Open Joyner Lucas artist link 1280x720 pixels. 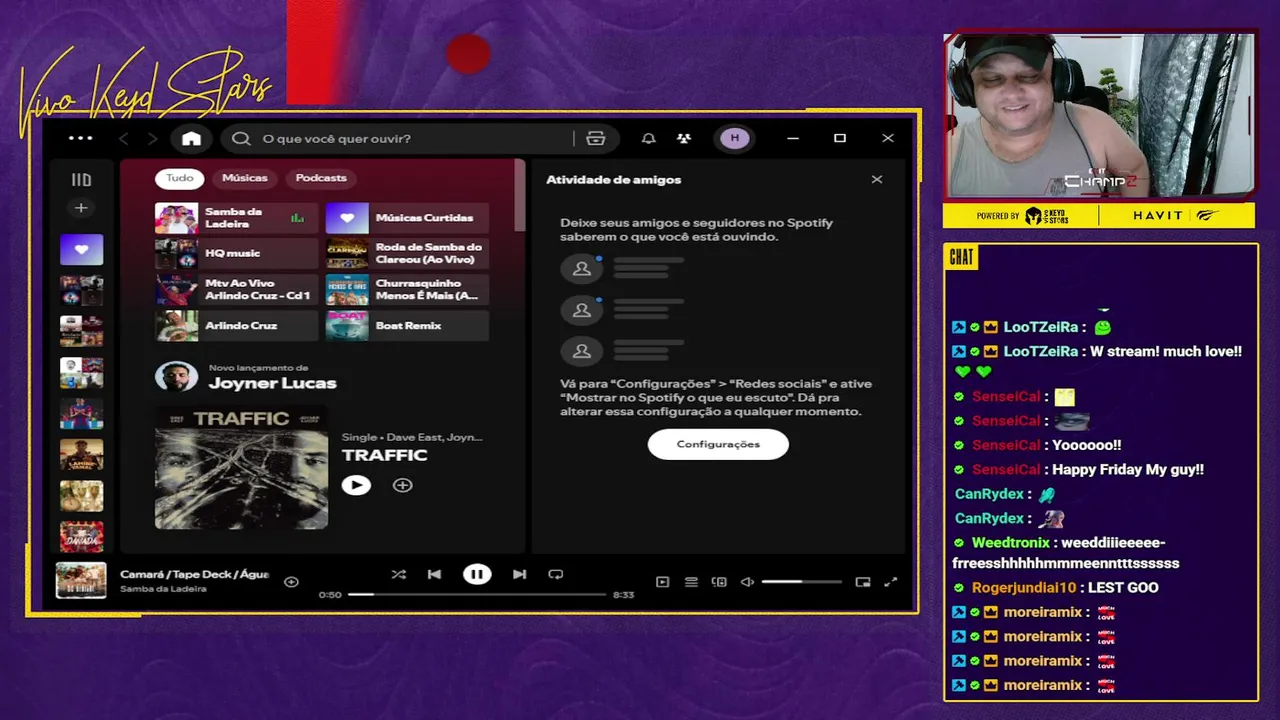(272, 383)
